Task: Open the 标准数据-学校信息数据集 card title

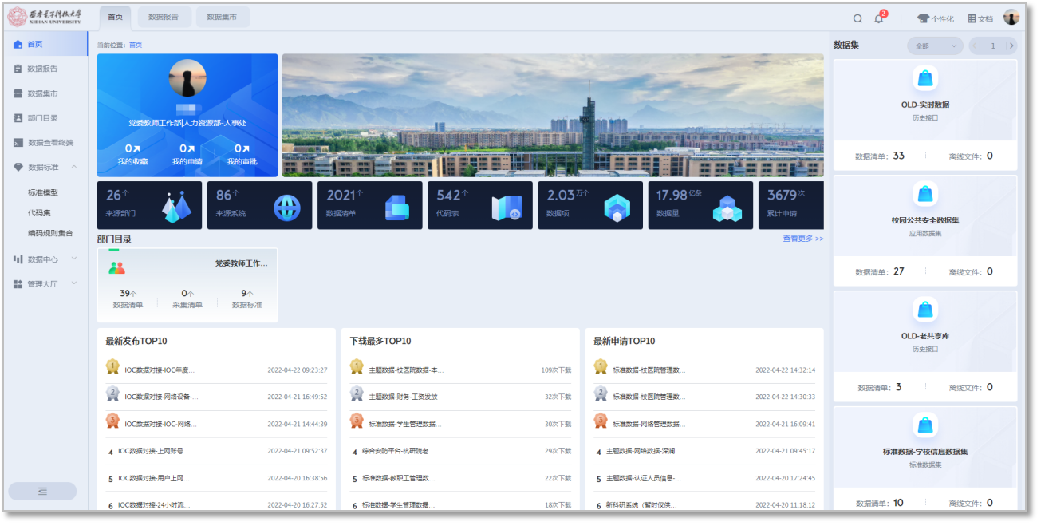Action: 925,452
